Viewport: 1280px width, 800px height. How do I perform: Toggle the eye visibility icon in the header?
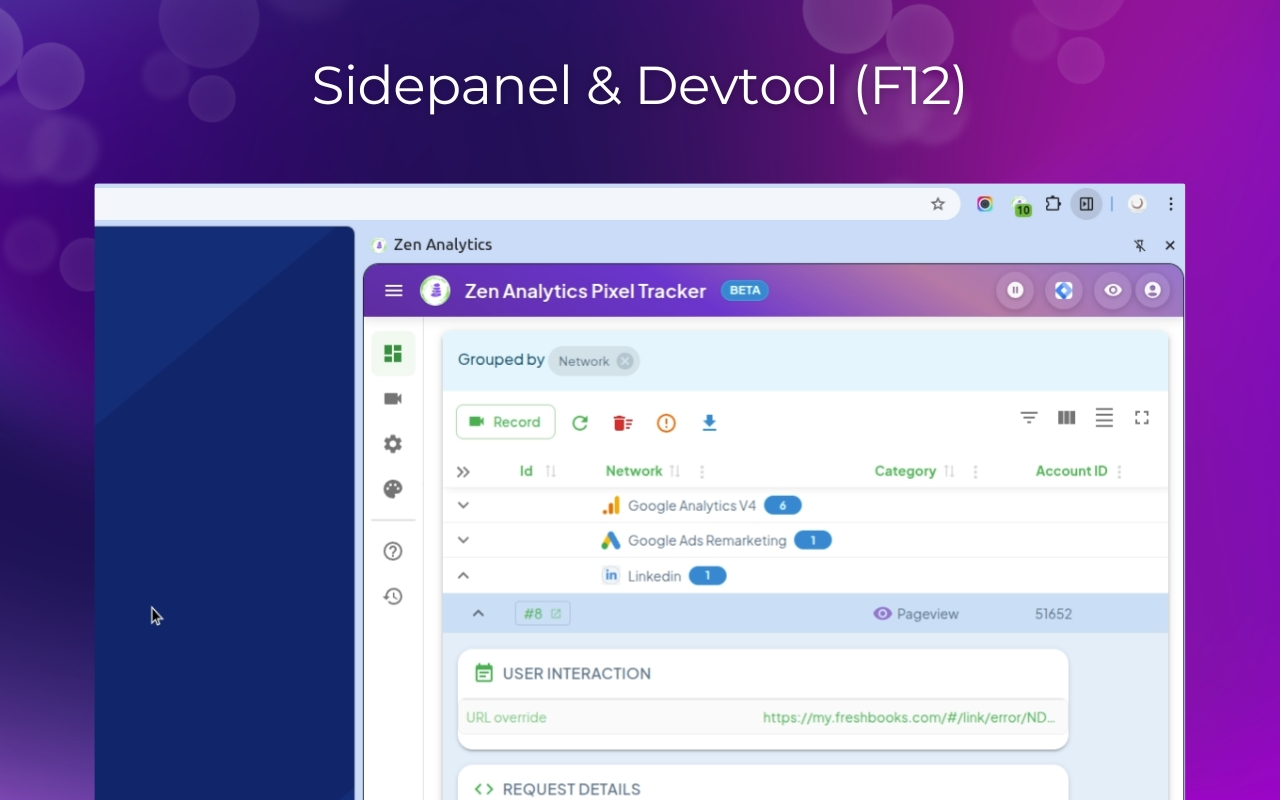click(x=1112, y=290)
